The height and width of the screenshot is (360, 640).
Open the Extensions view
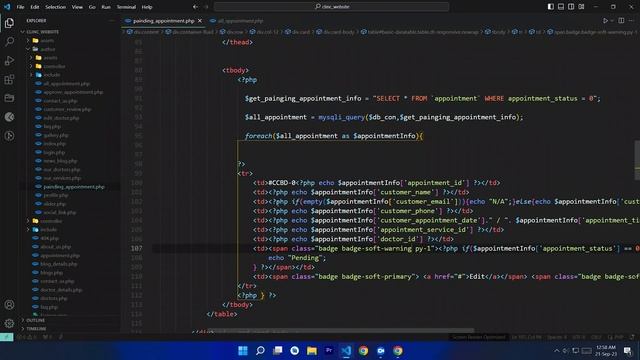(9, 80)
